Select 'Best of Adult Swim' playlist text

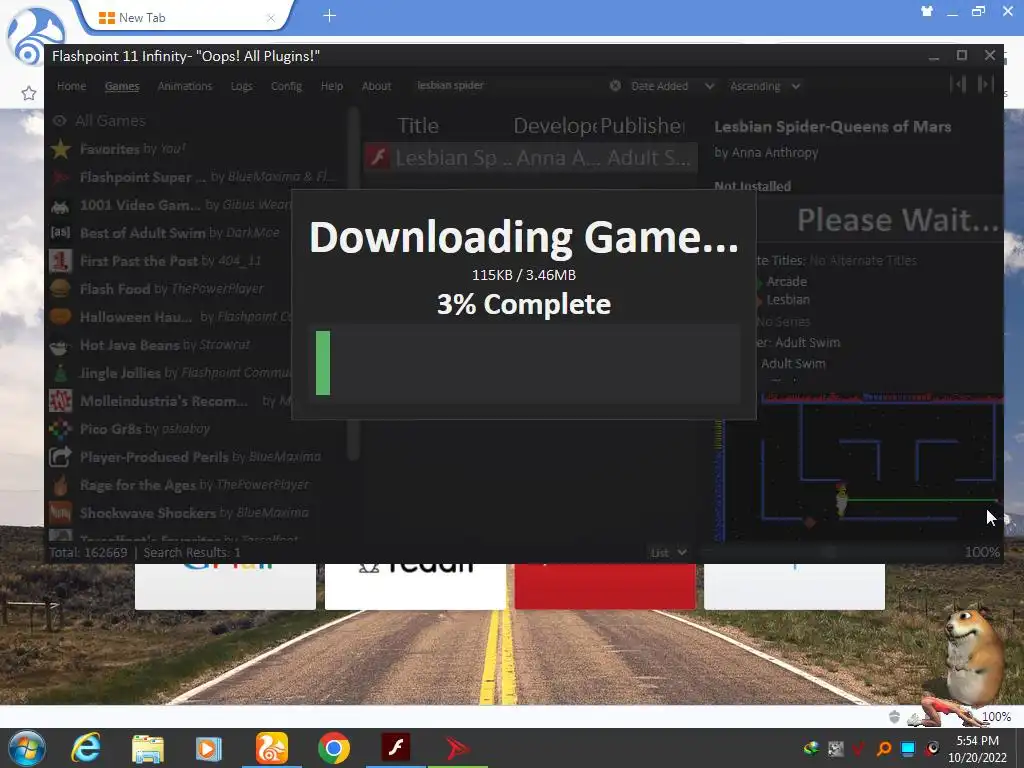143,233
